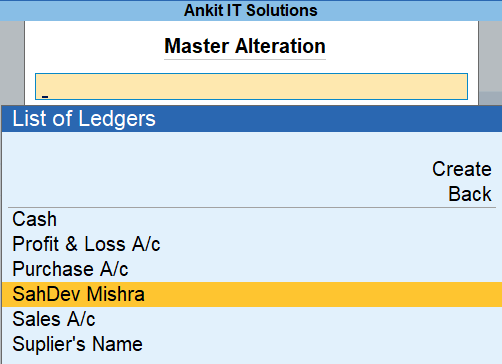Select Create in the ledger list
The image size is (502, 364).
tap(462, 169)
